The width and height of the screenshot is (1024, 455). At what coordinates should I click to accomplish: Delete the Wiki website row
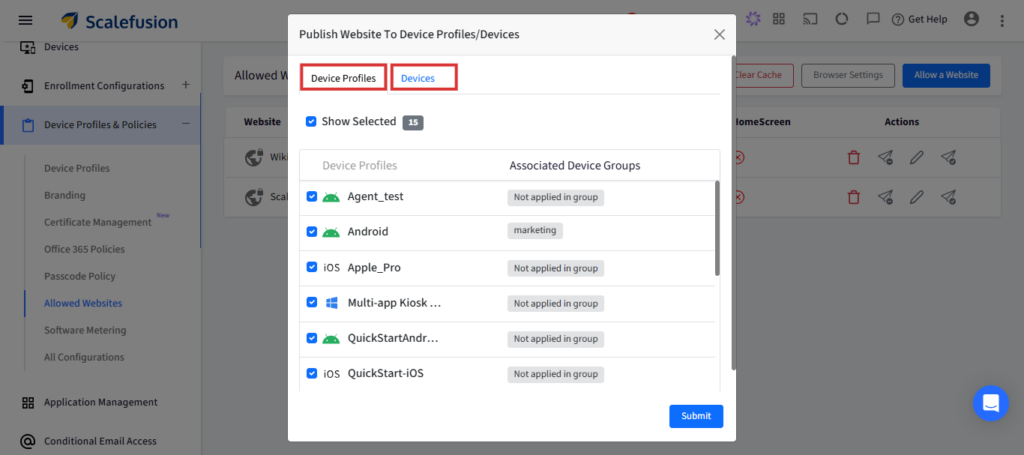[x=854, y=157]
